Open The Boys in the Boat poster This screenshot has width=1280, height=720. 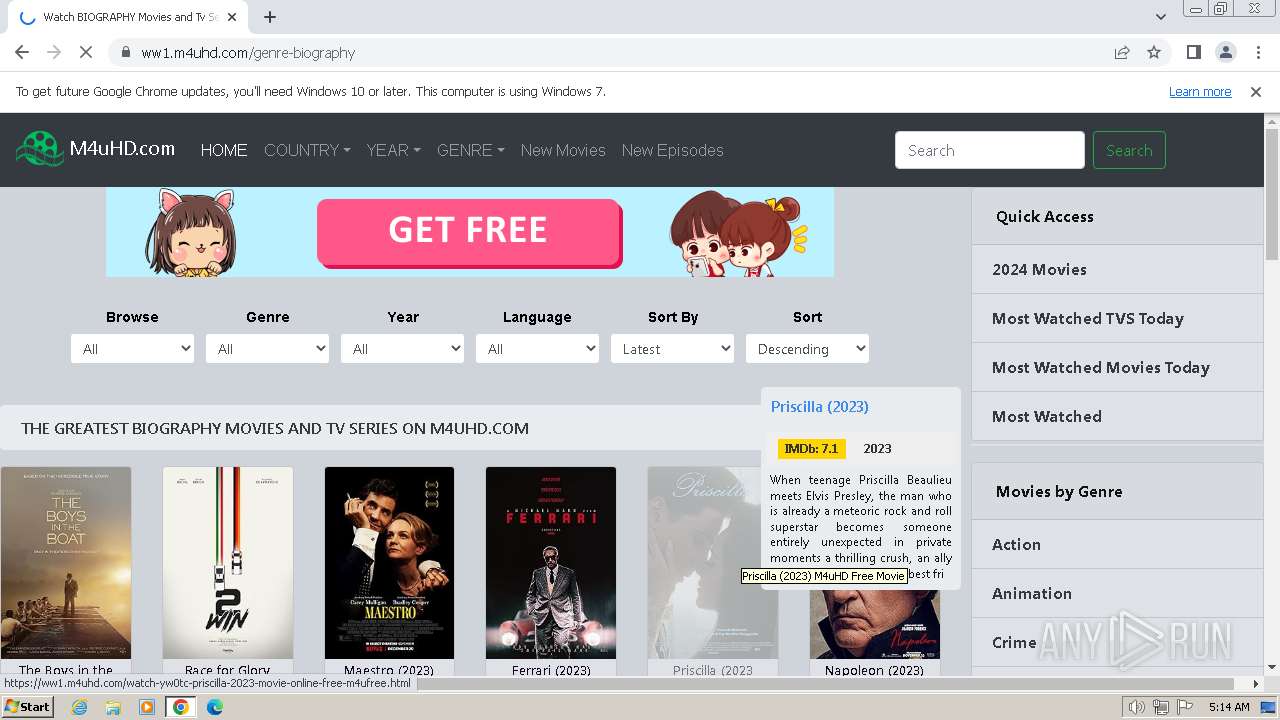[66, 563]
